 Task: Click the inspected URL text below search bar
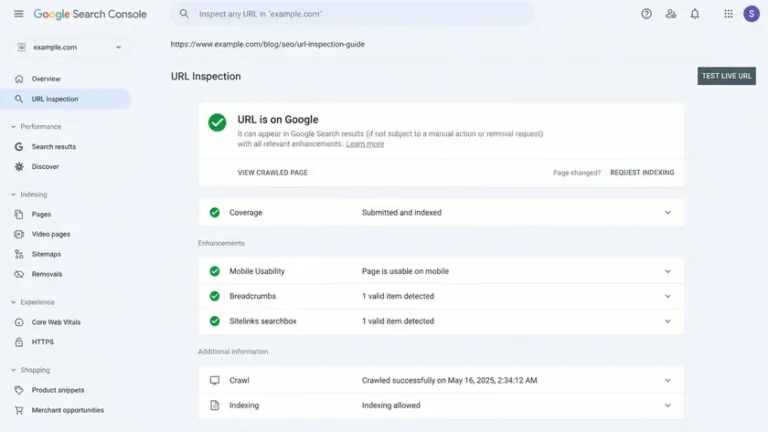click(x=267, y=44)
